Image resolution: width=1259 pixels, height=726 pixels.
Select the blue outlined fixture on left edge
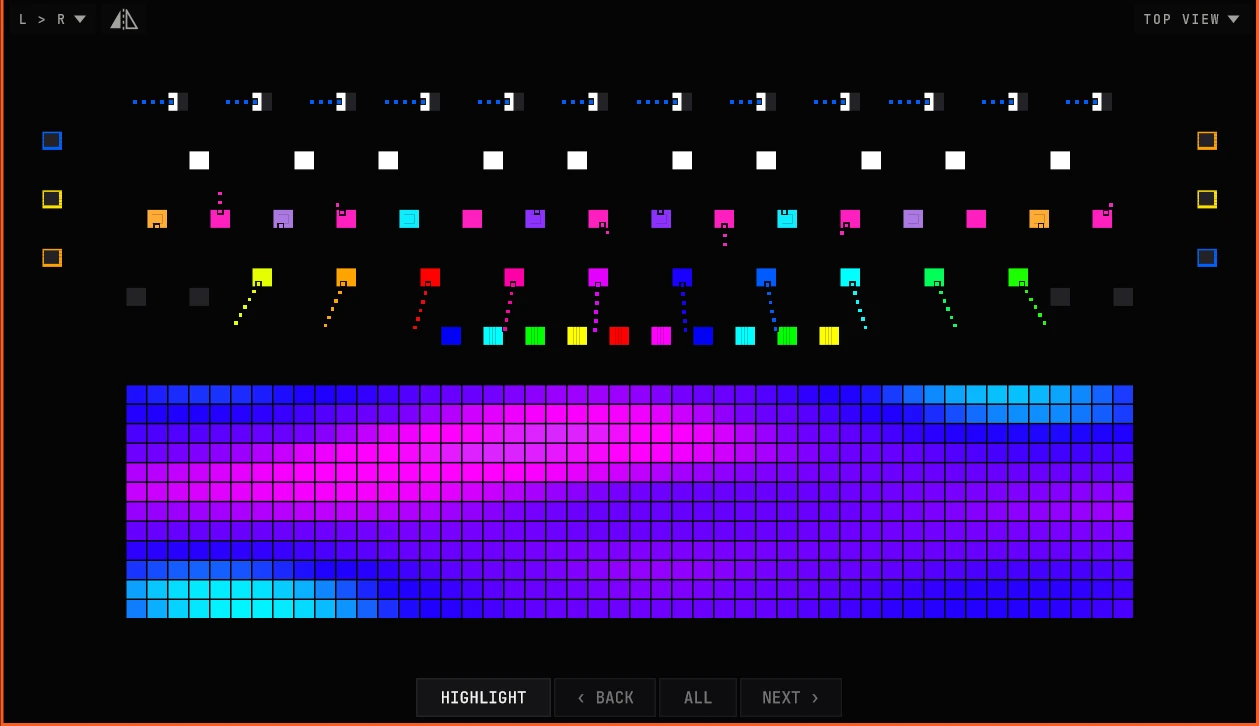tap(52, 141)
